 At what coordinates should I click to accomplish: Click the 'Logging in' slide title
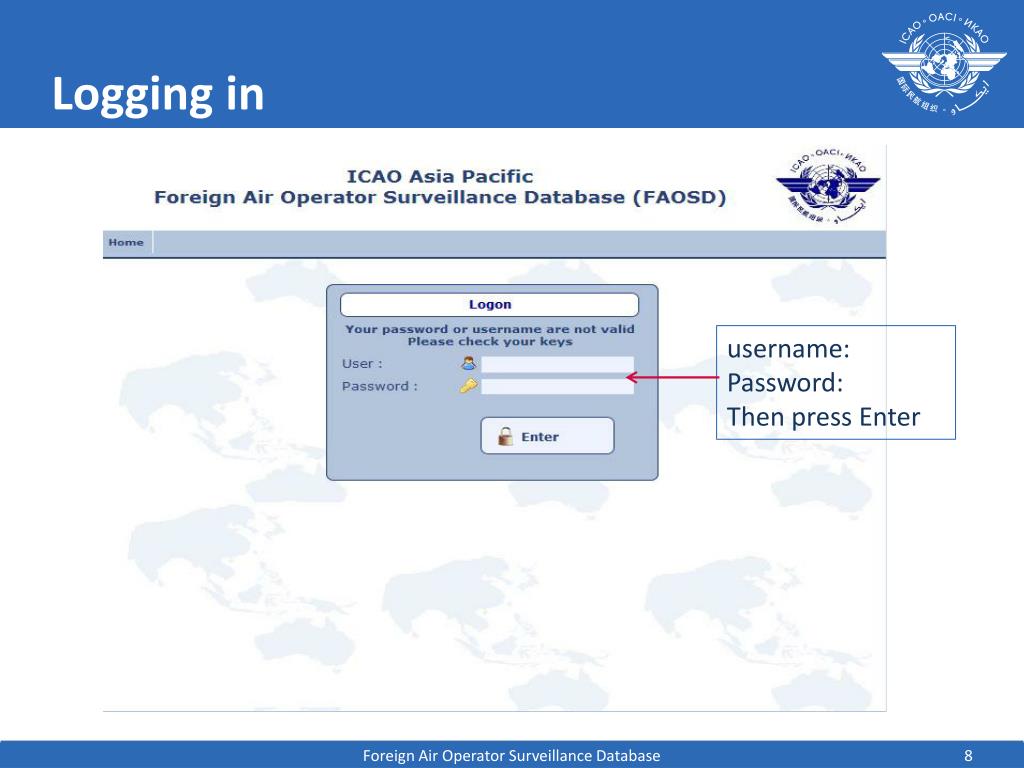pyautogui.click(x=158, y=95)
